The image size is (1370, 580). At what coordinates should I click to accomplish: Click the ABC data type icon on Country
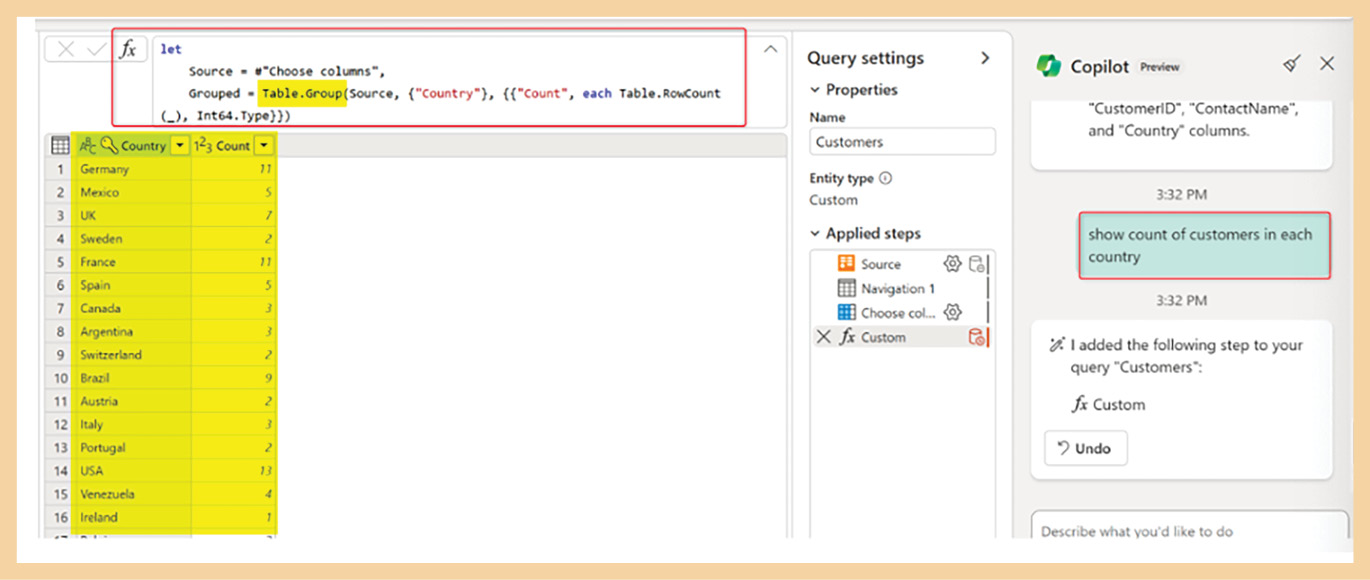(89, 146)
